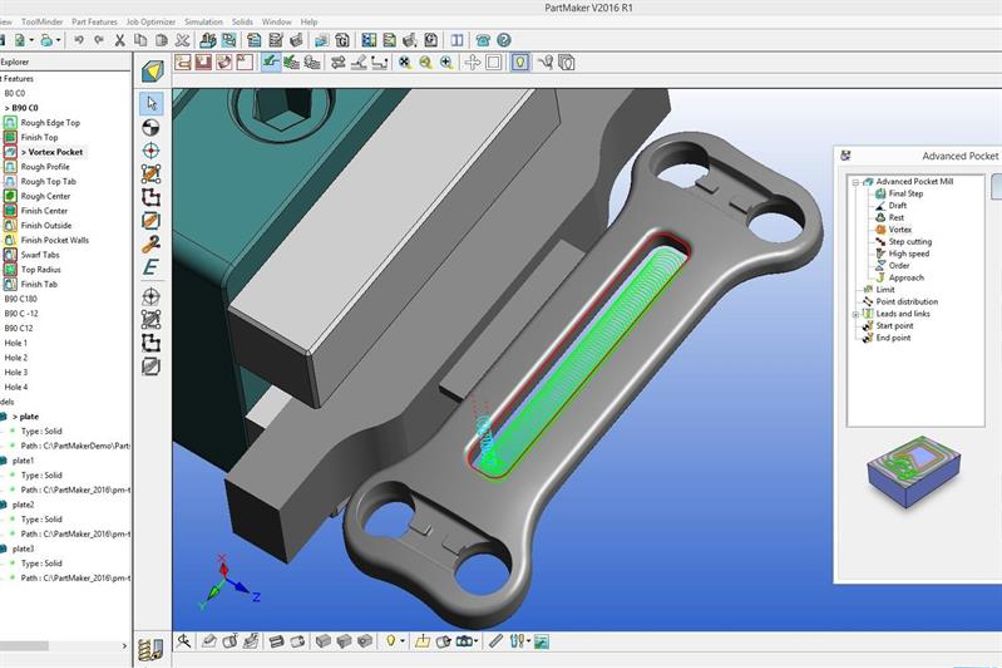Click the Copy icon in top toolbar
This screenshot has width=1002, height=668.
(141, 40)
